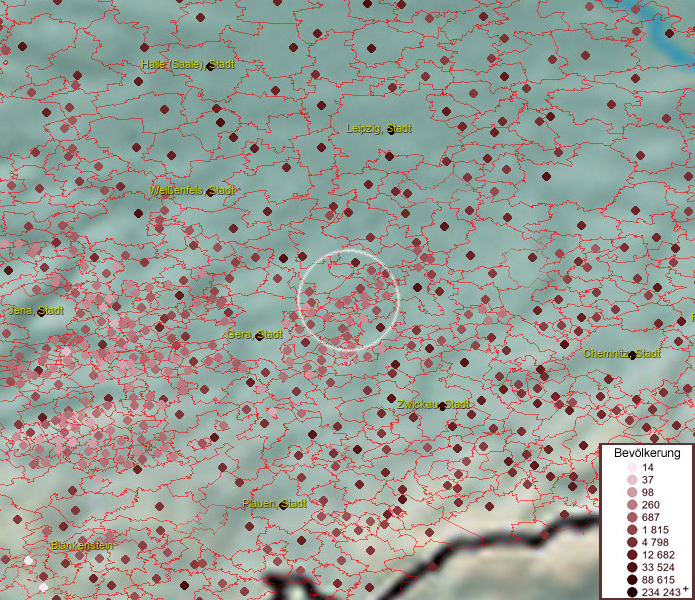Click the Leipzig, Stadt map label
The image size is (695, 600).
click(379, 129)
